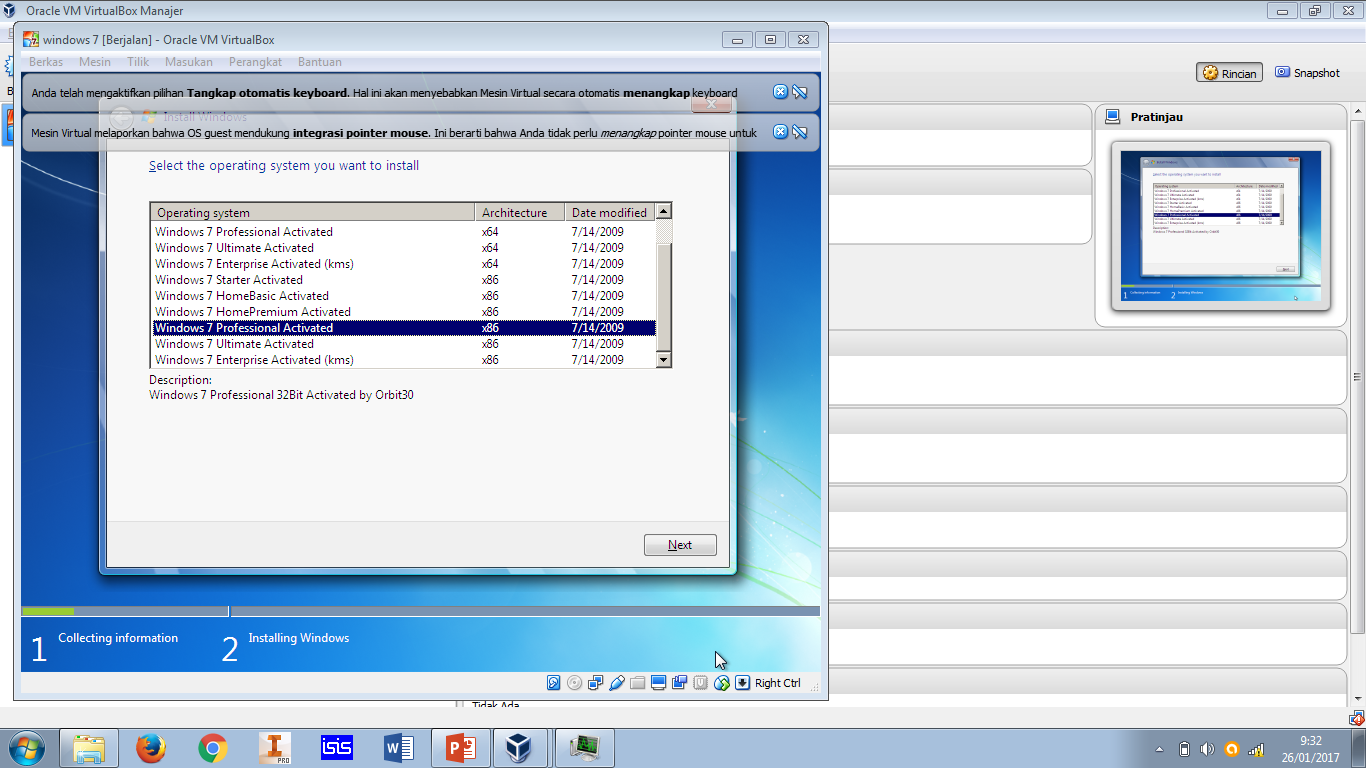The width and height of the screenshot is (1366, 768).
Task: Click the shared folders status icon
Action: click(x=638, y=683)
